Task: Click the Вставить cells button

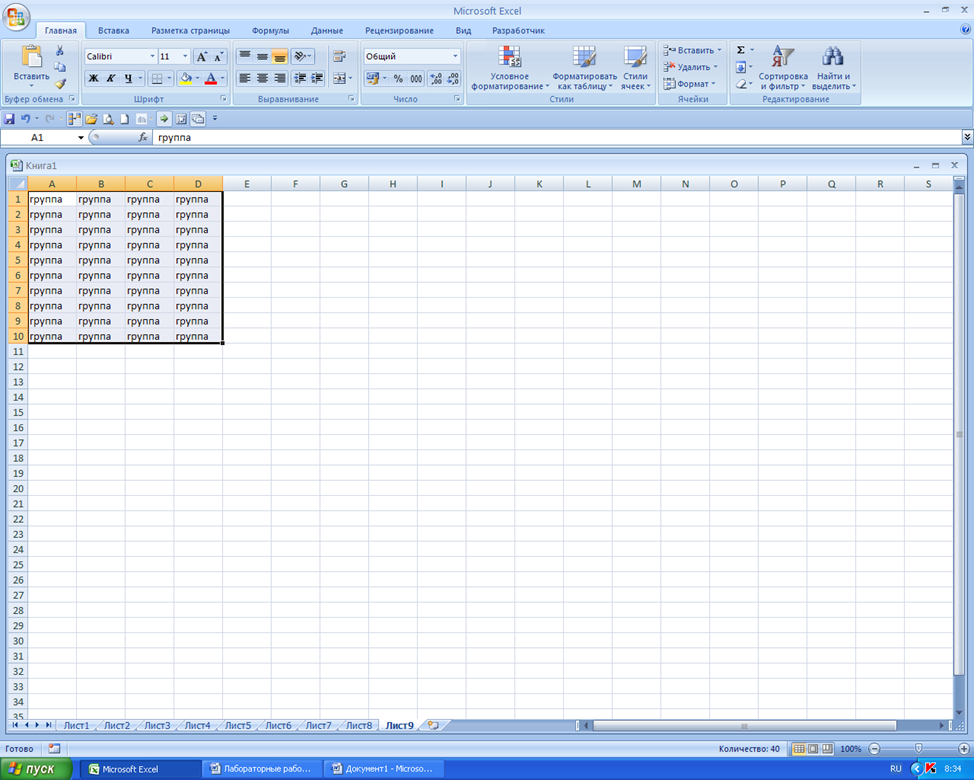Action: point(692,50)
